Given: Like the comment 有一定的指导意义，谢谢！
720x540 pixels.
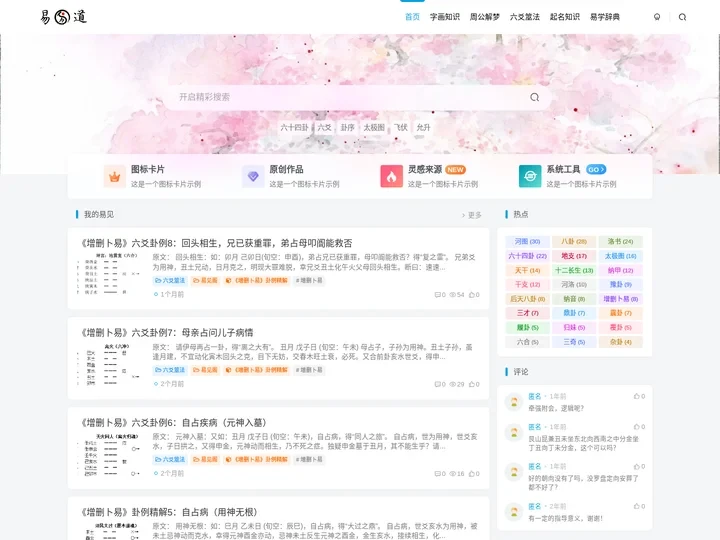Looking at the screenshot, I should (x=636, y=506).
